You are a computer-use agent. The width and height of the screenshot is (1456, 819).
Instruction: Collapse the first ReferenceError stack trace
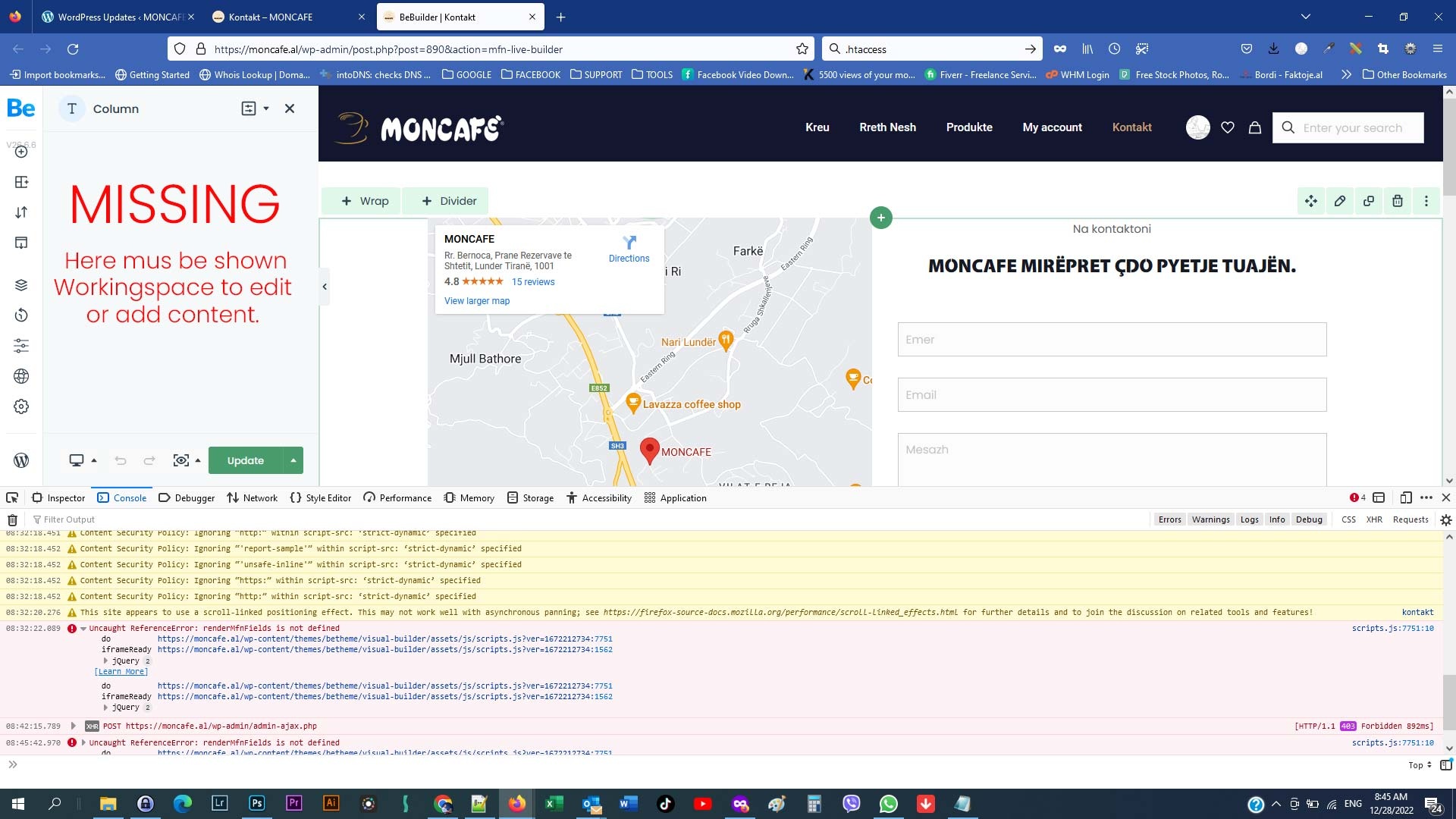[x=83, y=629]
